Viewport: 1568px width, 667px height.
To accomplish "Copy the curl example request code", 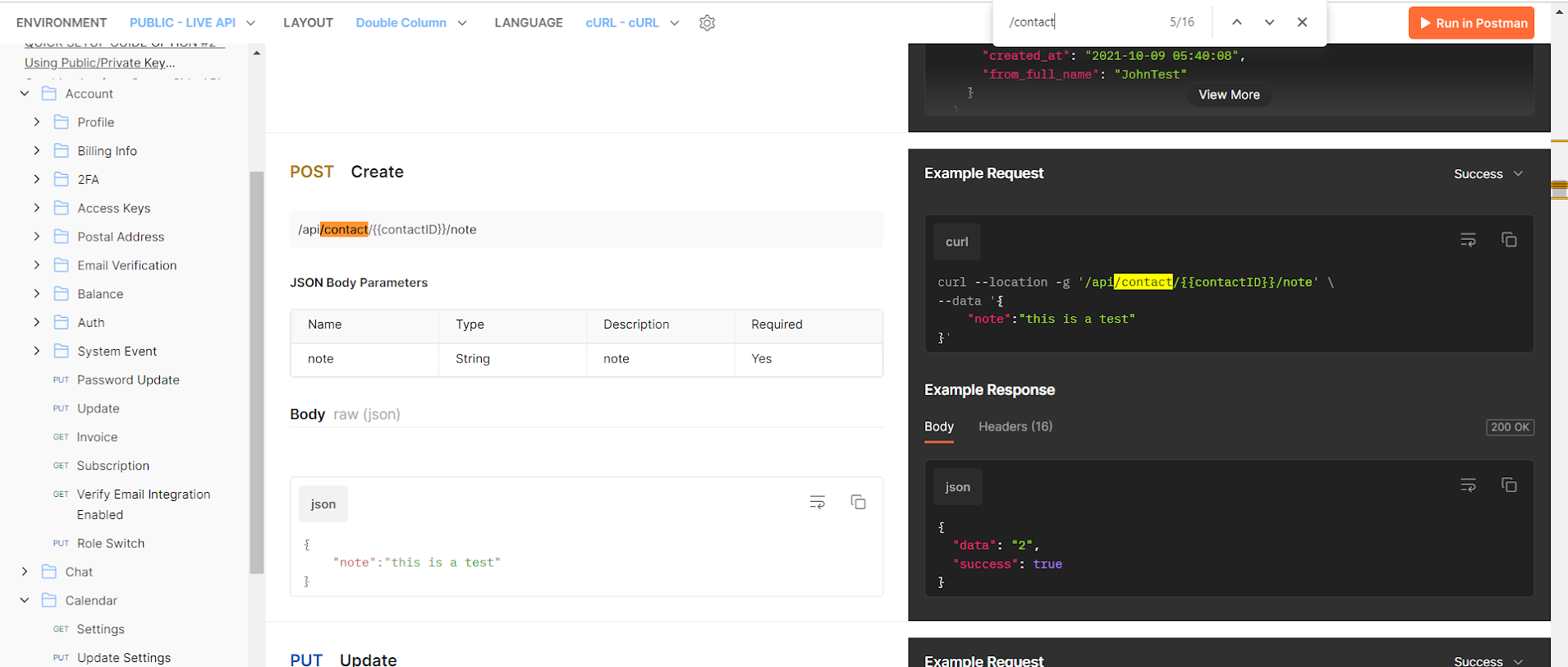I will (1509, 240).
